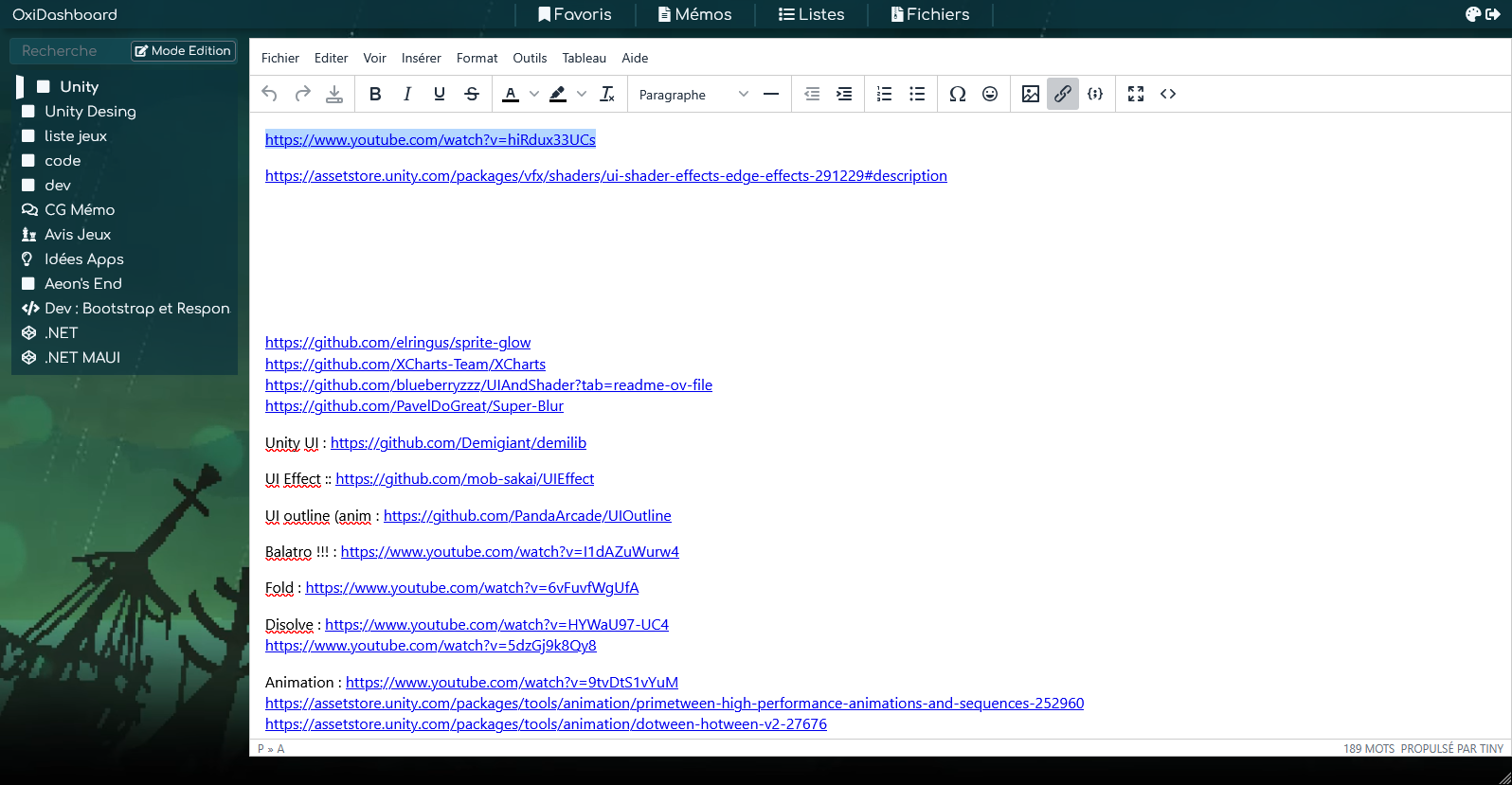Viewport: 1512px width, 785px height.
Task: Click the 189 MOTS word count
Action: tap(1369, 748)
